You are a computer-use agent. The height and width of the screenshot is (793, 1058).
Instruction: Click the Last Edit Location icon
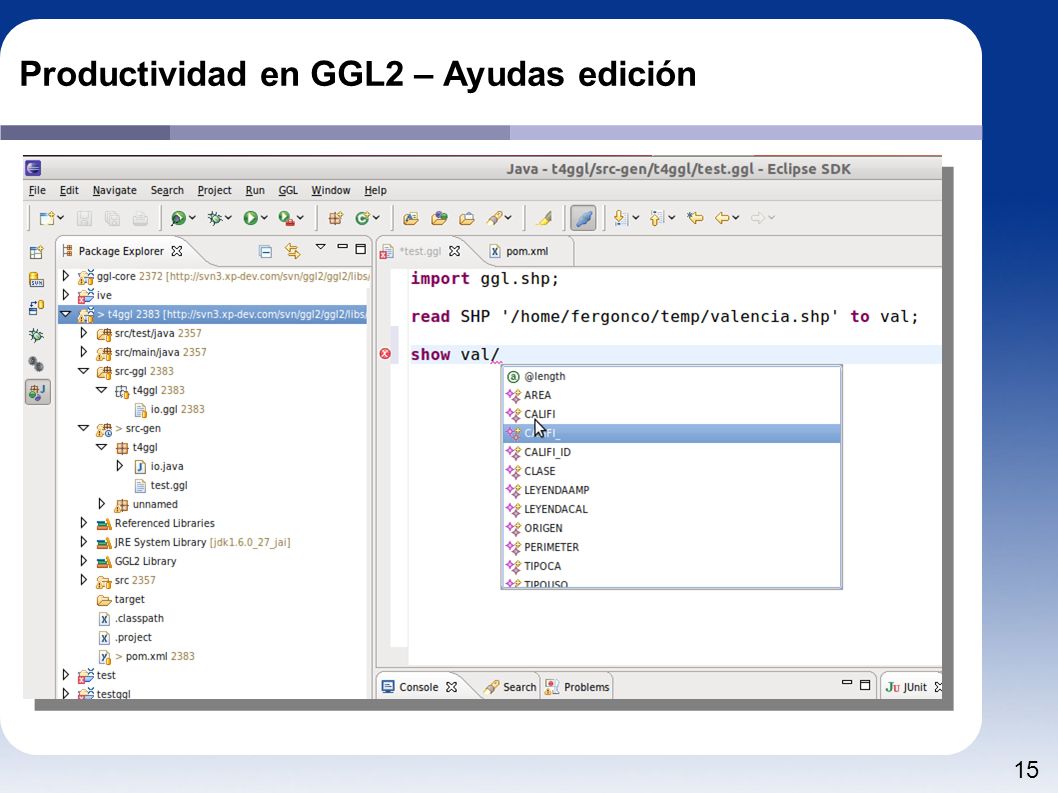[694, 218]
